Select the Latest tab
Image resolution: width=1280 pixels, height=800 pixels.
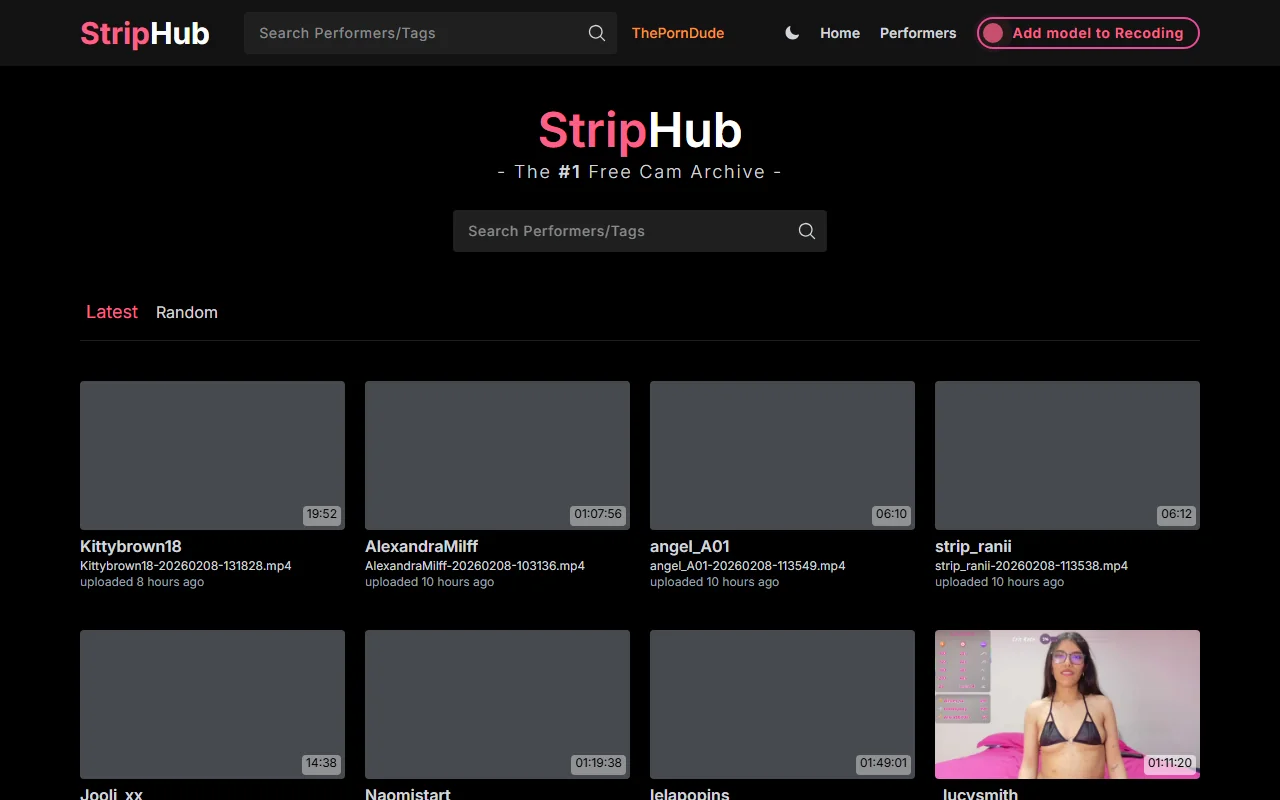[111, 312]
